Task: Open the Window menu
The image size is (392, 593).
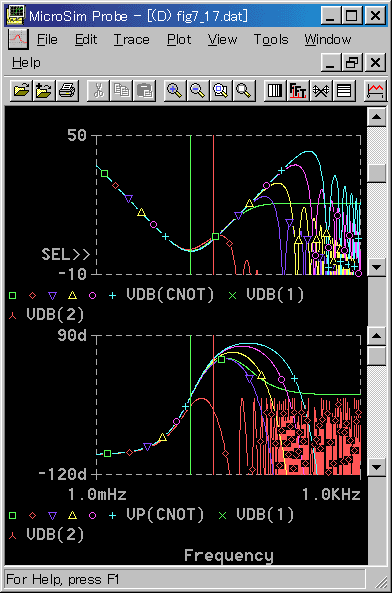Action: [328, 39]
